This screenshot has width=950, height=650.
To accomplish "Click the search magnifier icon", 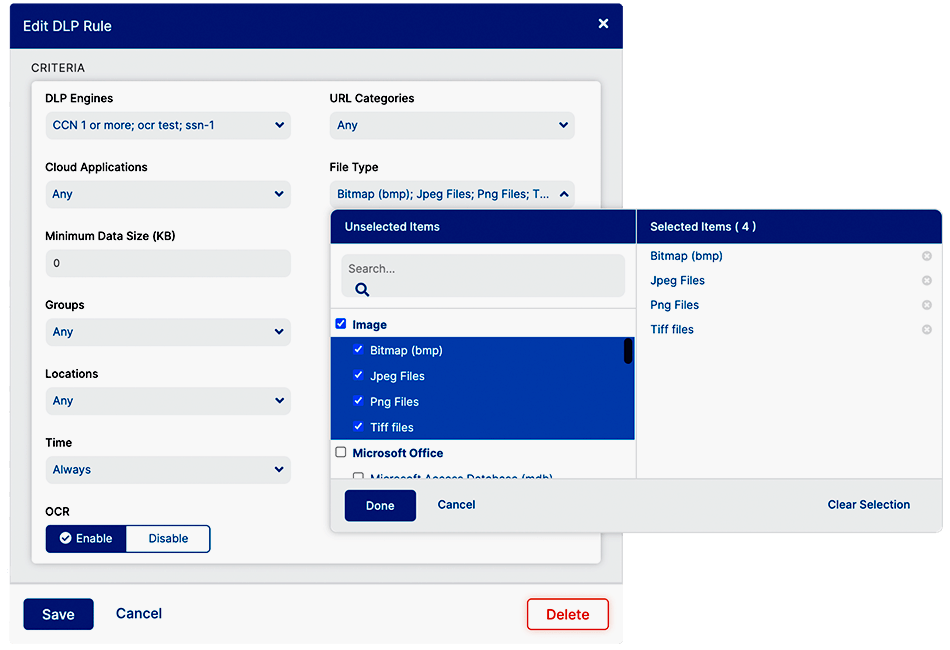I will coord(362,289).
